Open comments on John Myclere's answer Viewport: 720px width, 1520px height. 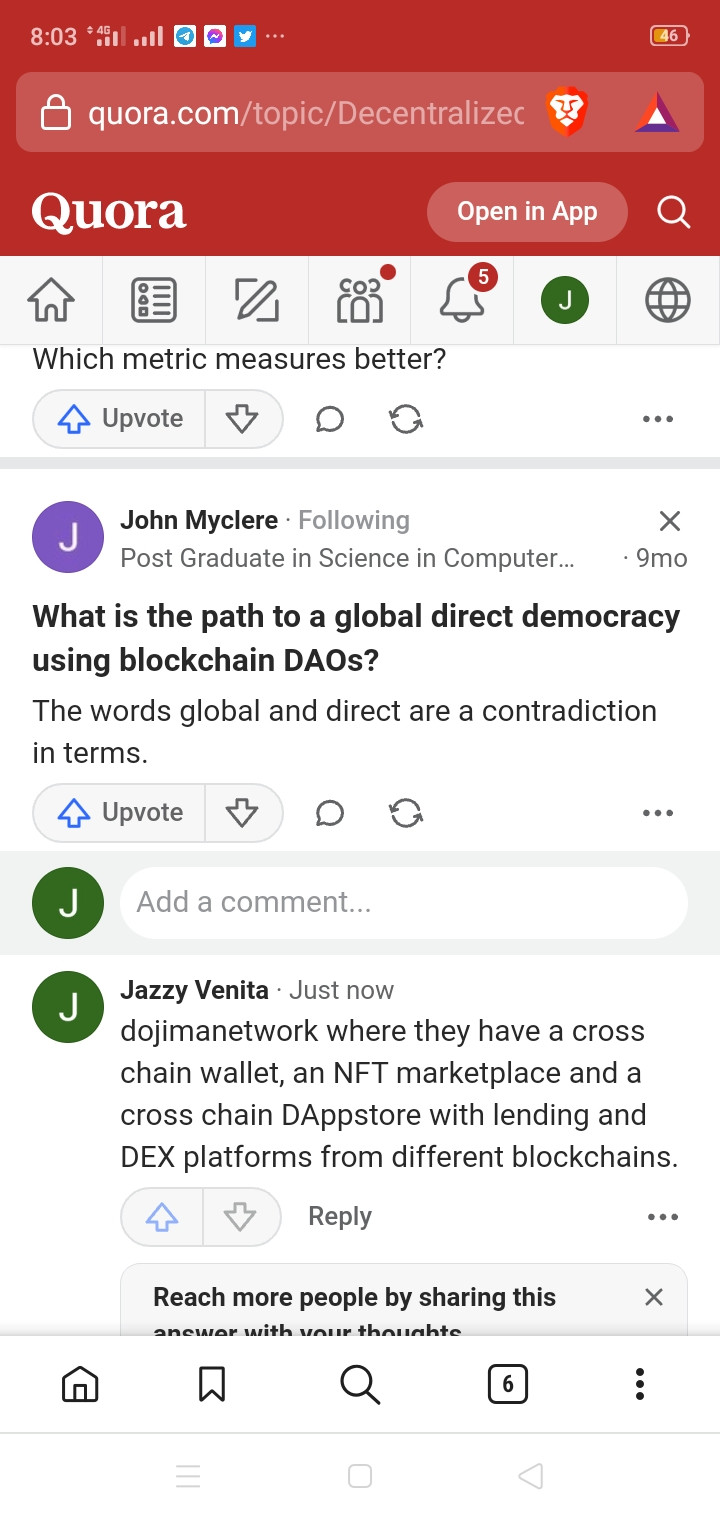pos(329,813)
